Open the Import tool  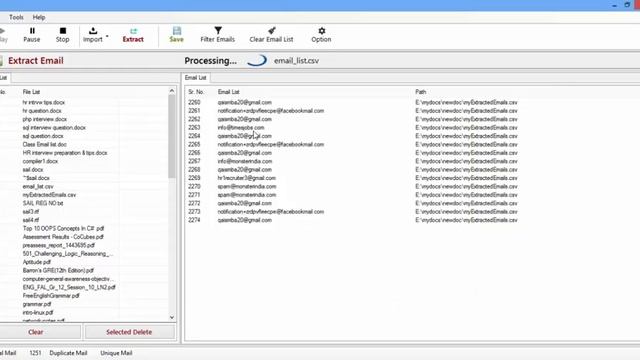[93, 35]
